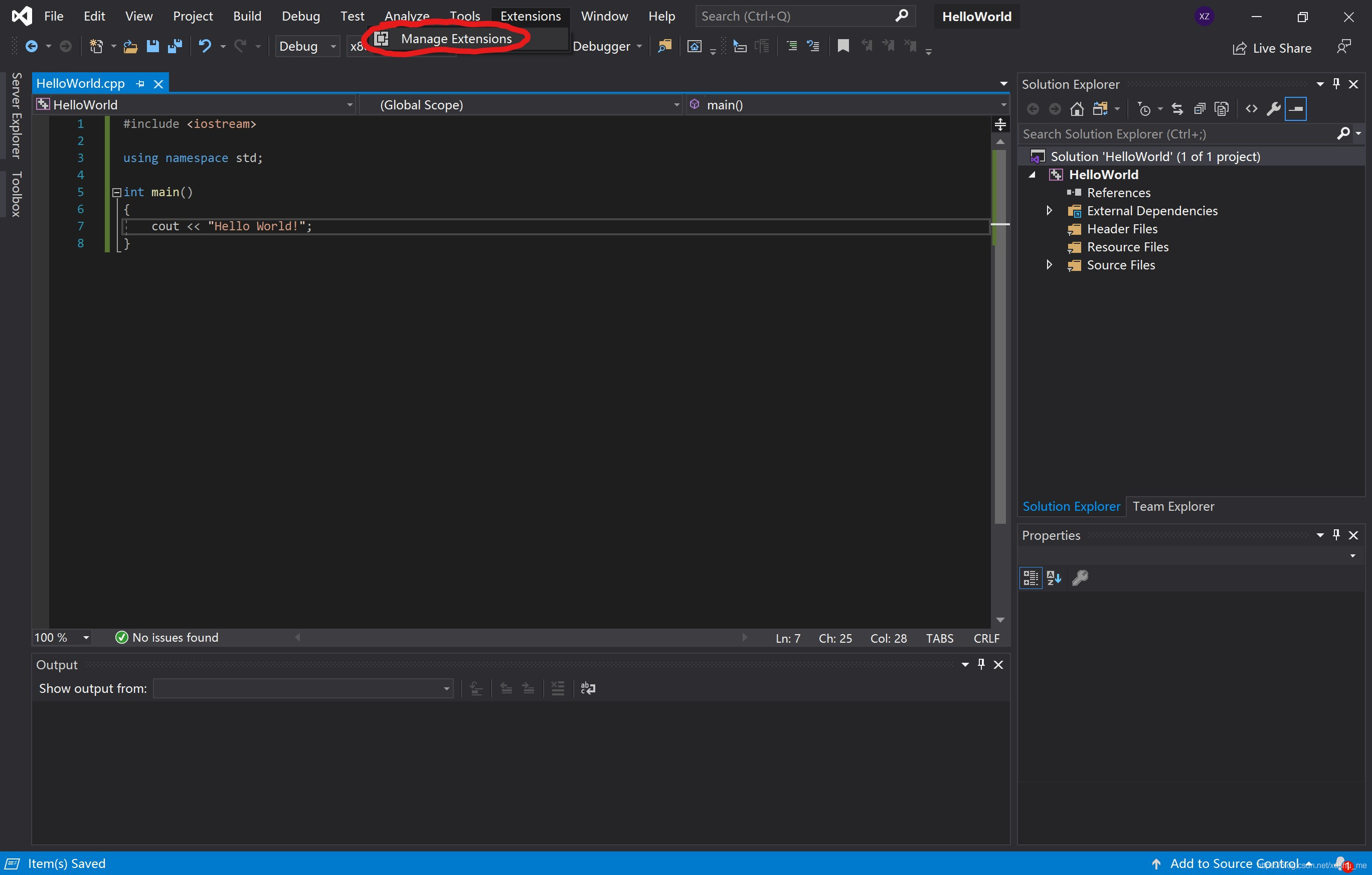Click the XZ account badge
1372x875 pixels.
pyautogui.click(x=1204, y=16)
